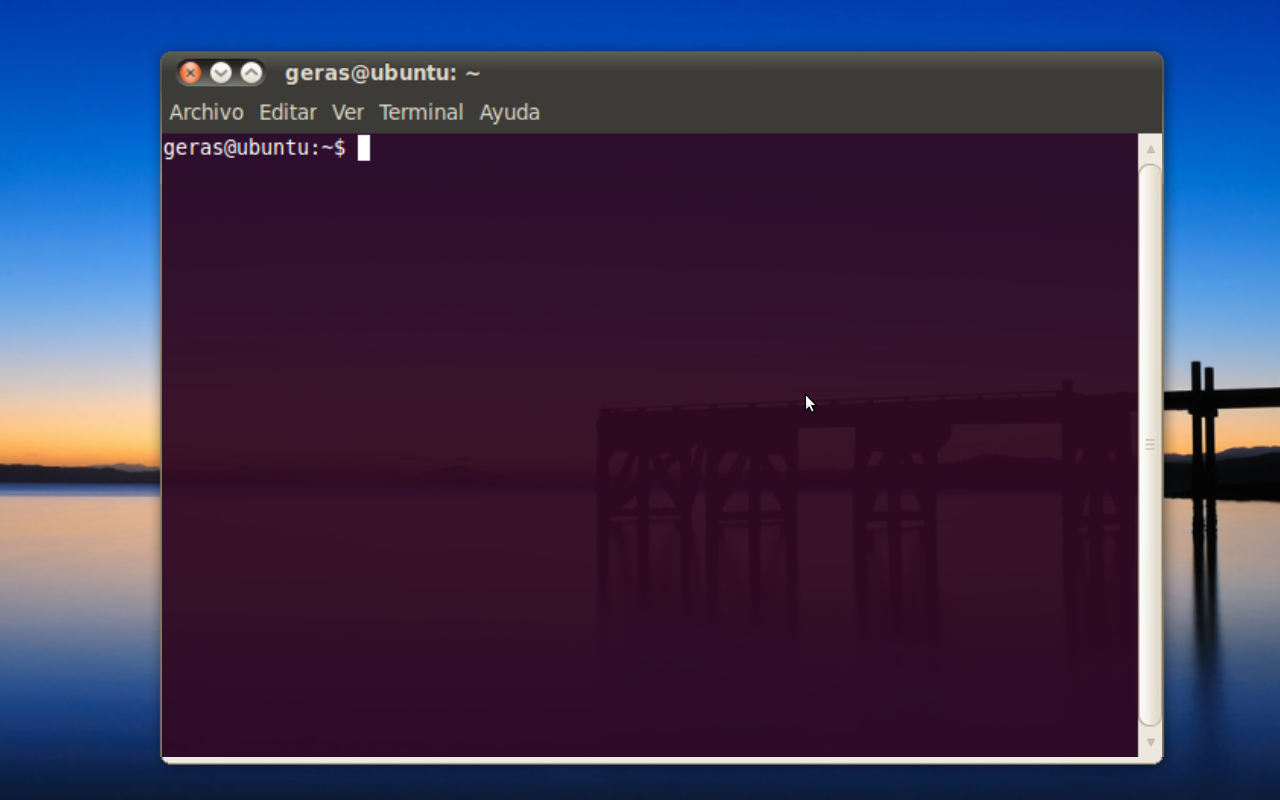Open the Terminal menu
Viewport: 1280px width, 800px height.
click(x=421, y=112)
